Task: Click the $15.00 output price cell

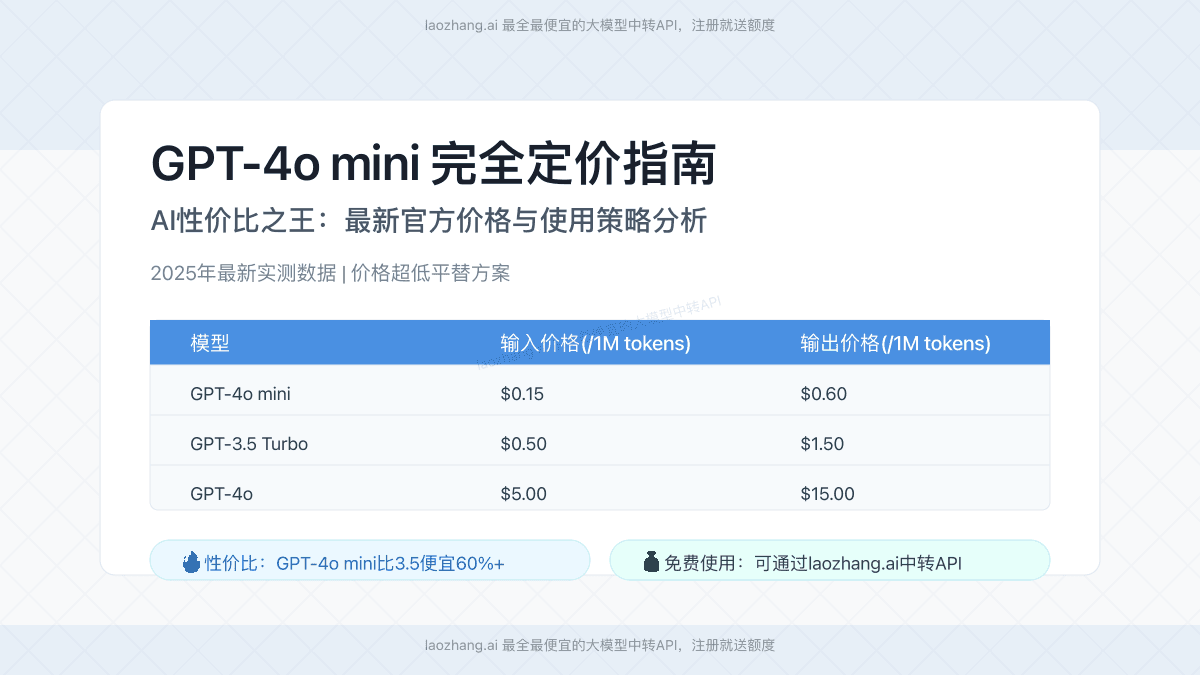Action: [828, 494]
